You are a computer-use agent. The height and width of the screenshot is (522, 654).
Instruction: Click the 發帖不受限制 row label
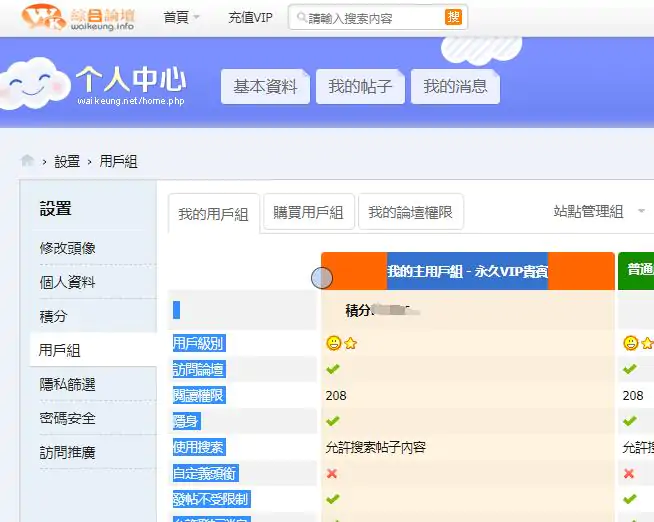click(211, 499)
